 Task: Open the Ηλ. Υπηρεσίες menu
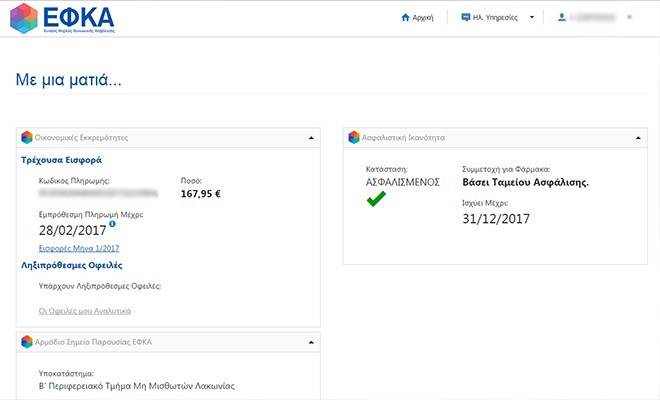coord(495,18)
